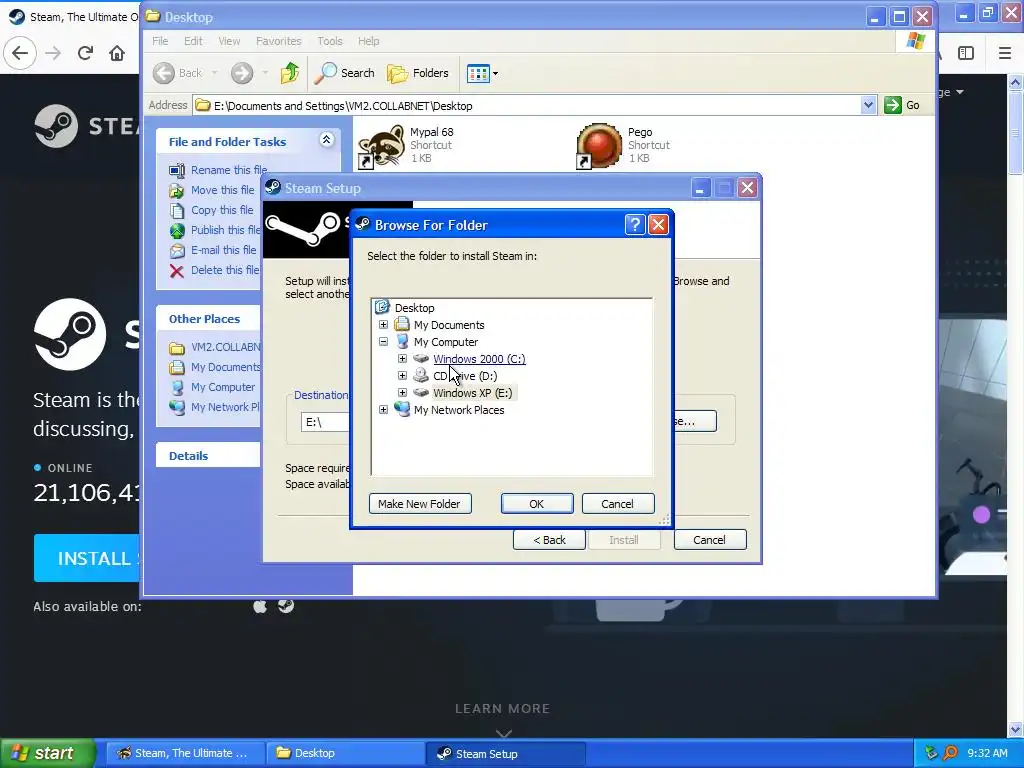1024x768 pixels.
Task: Select Desktop root in folder tree
Action: coord(414,308)
